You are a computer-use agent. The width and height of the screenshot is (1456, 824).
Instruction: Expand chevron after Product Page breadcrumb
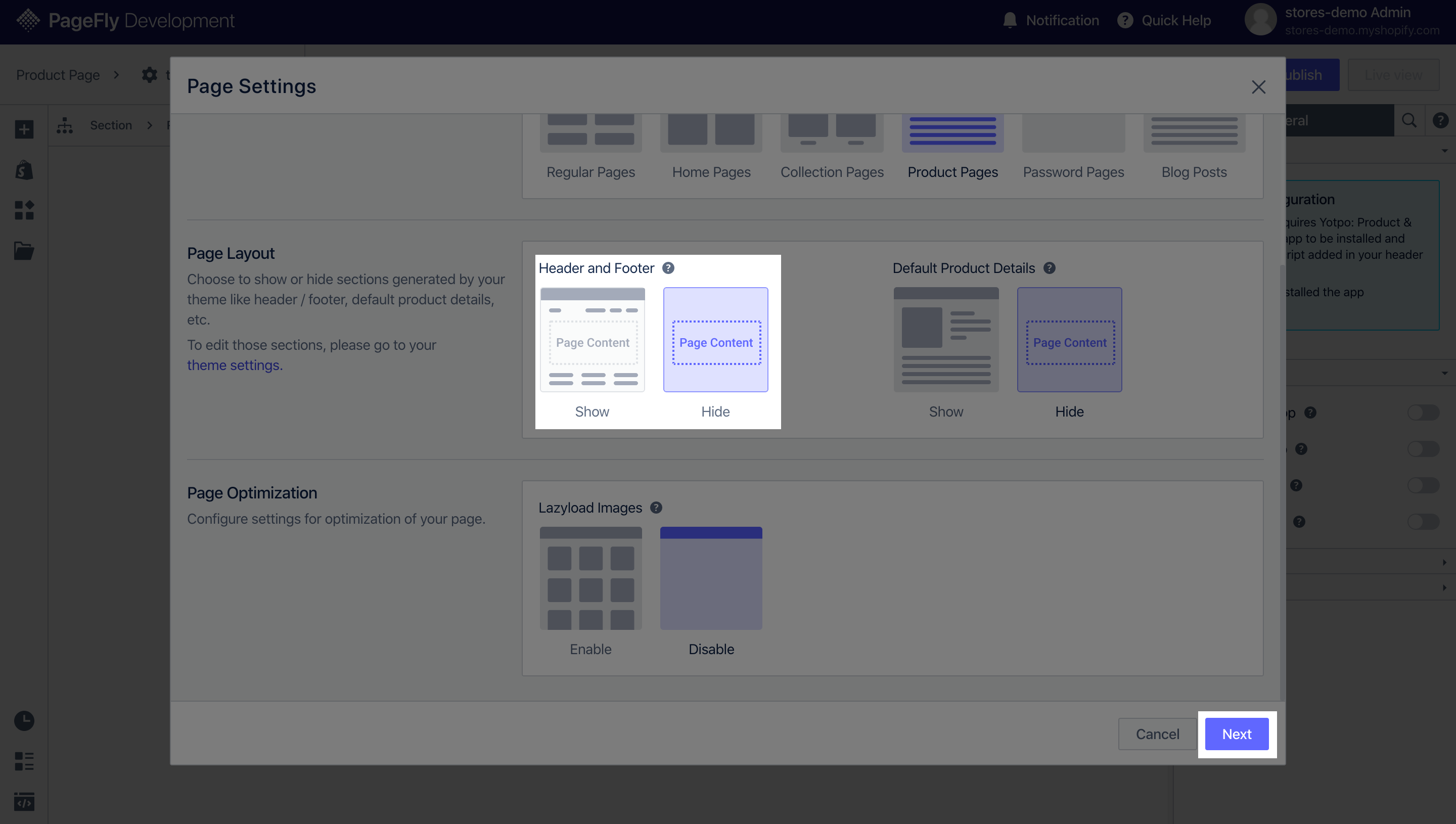[x=116, y=75]
